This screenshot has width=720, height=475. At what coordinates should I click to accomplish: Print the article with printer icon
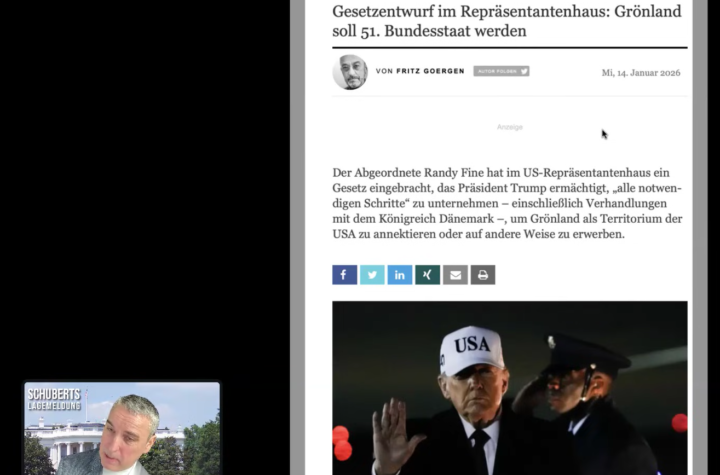[483, 275]
